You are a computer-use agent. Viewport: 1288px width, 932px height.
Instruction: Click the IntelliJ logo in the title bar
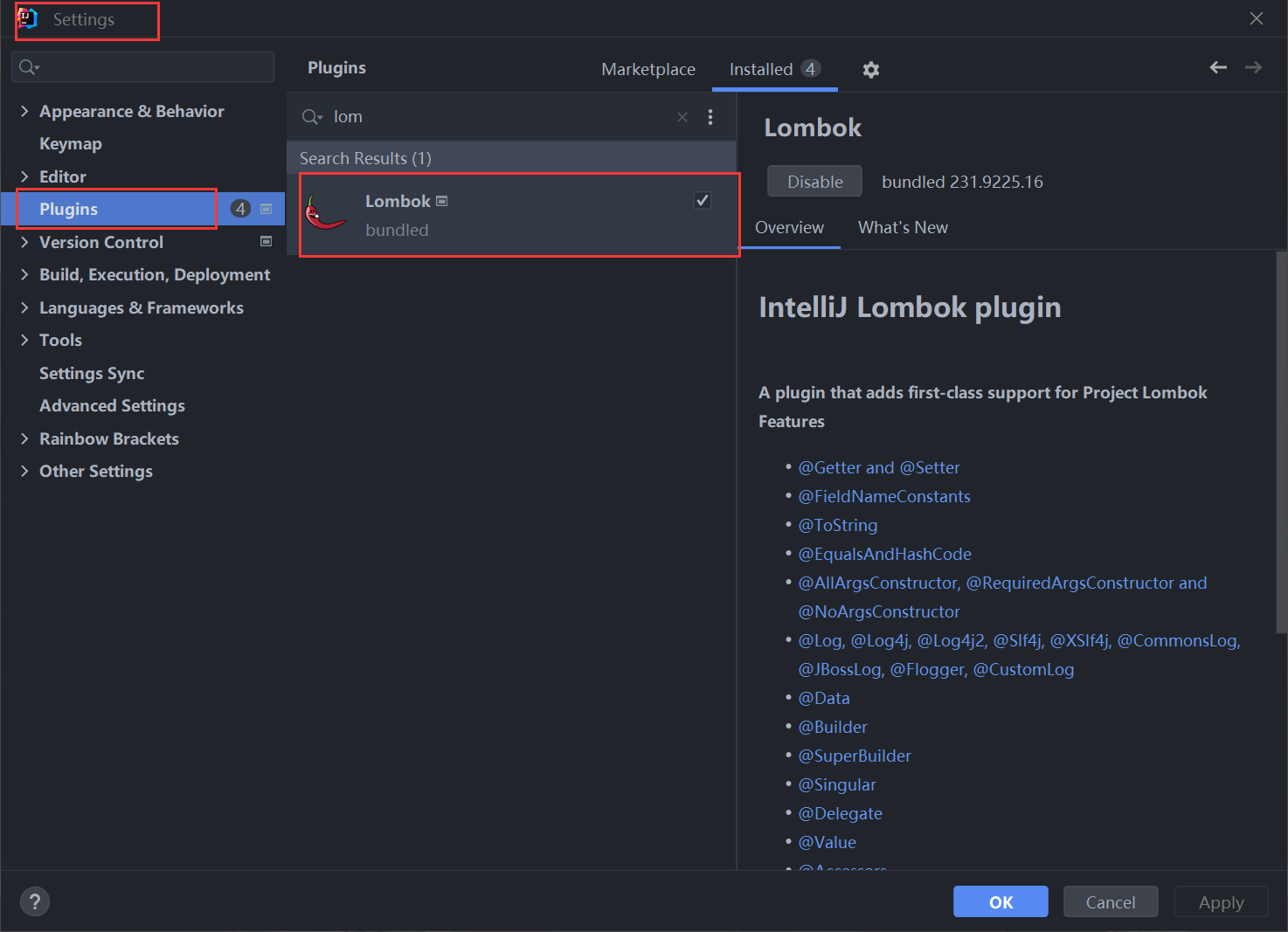tap(28, 18)
